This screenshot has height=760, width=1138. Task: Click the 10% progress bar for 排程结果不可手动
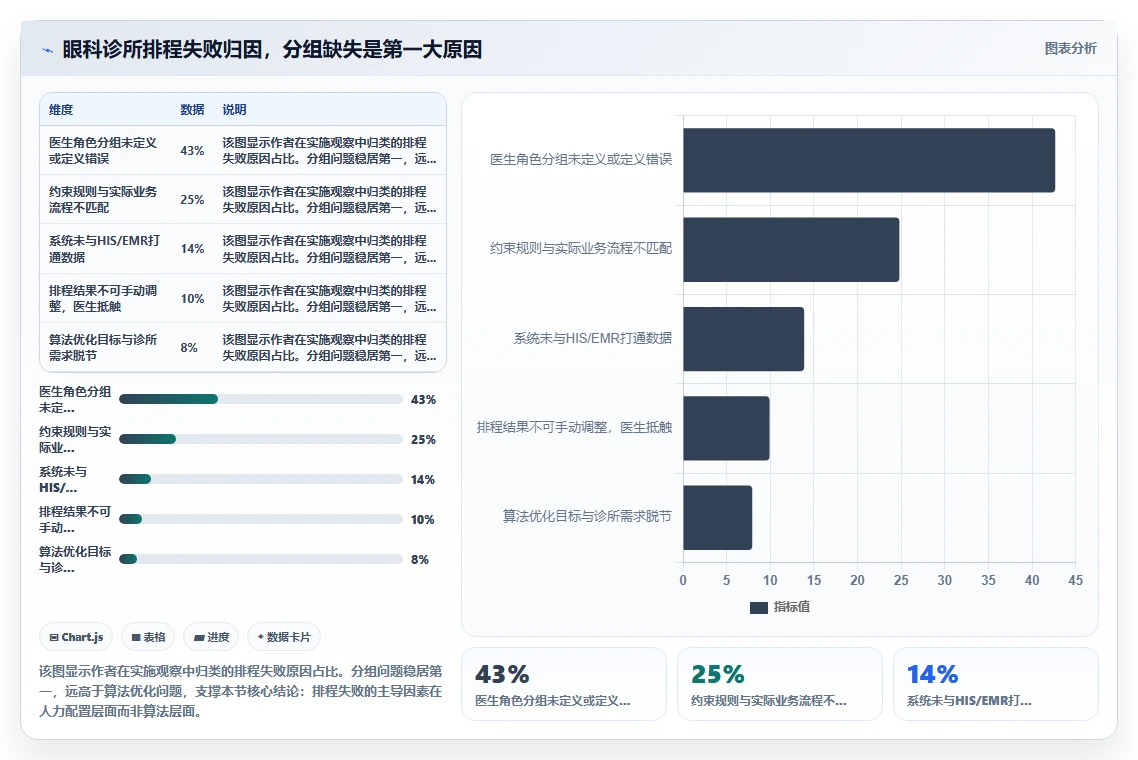(261, 519)
